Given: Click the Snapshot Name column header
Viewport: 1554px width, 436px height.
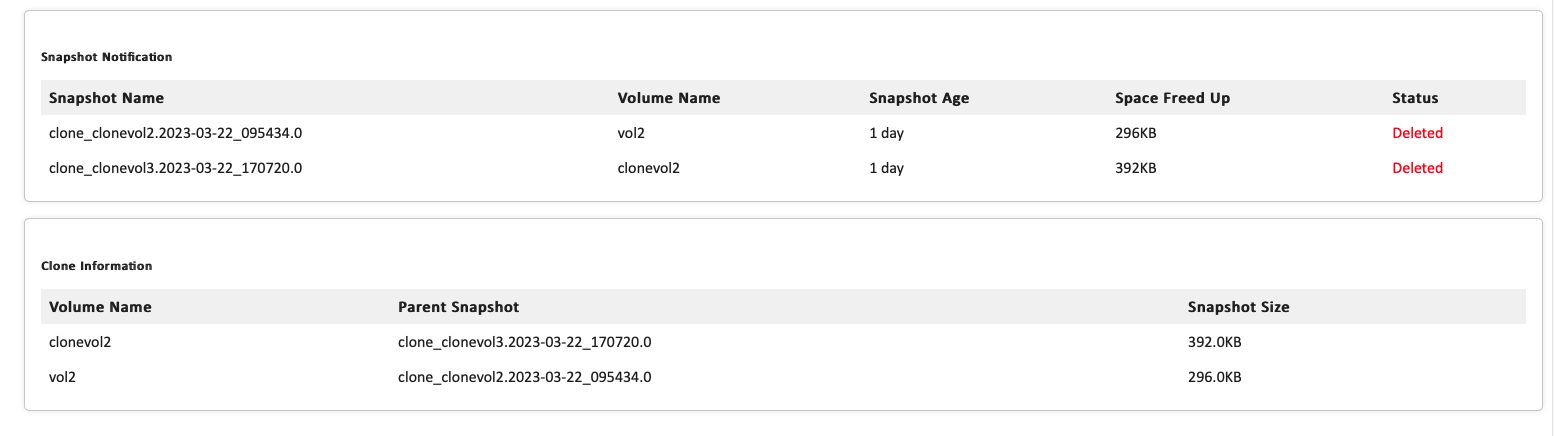Looking at the screenshot, I should click(x=106, y=98).
